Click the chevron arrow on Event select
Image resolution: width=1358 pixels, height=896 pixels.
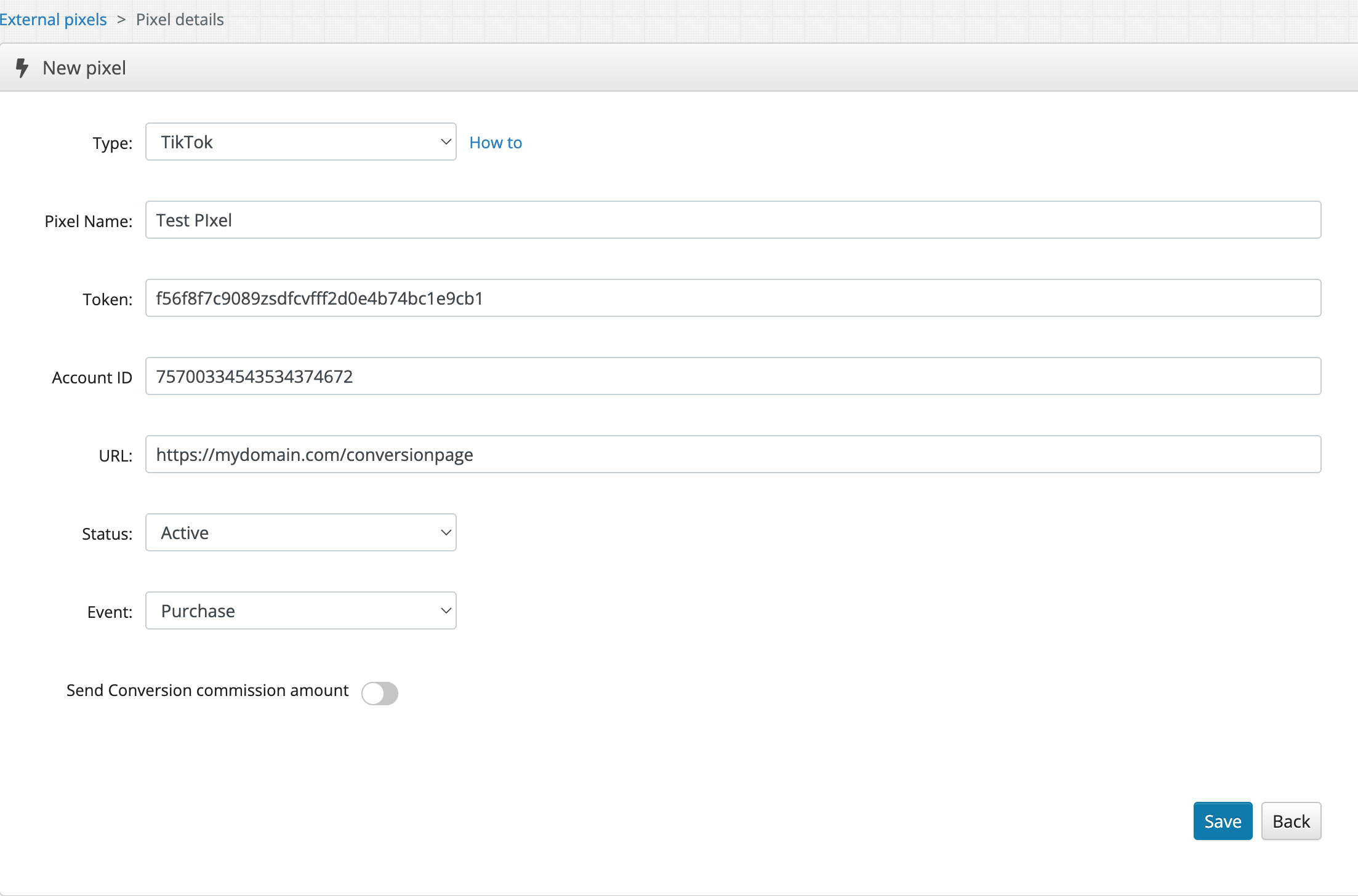(x=446, y=611)
